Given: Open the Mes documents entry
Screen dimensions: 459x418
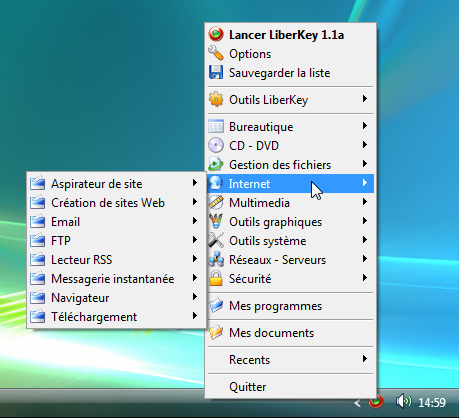Looking at the screenshot, I should click(x=271, y=333).
